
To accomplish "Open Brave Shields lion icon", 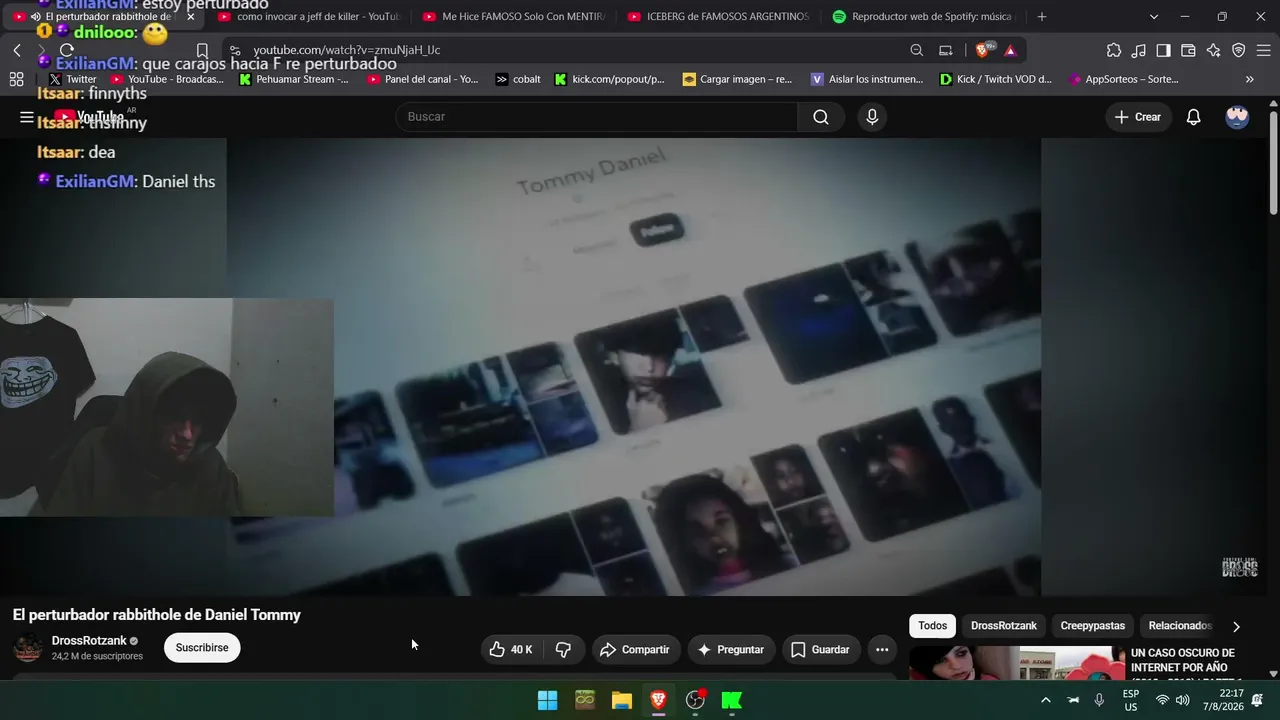I will click(983, 50).
